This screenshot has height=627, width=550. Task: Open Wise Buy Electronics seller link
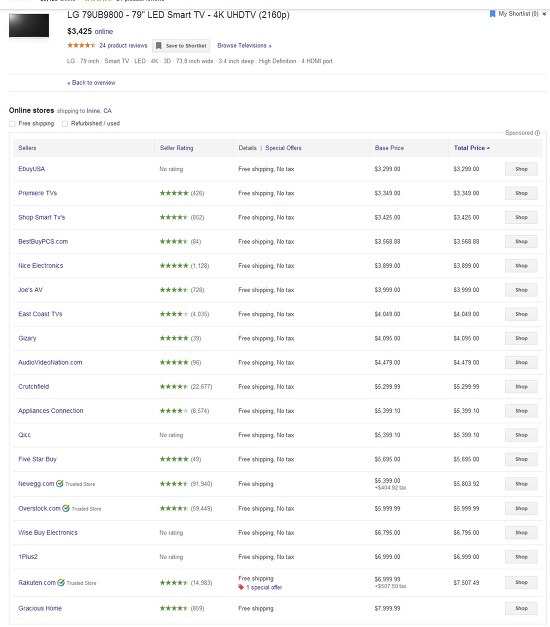point(48,533)
